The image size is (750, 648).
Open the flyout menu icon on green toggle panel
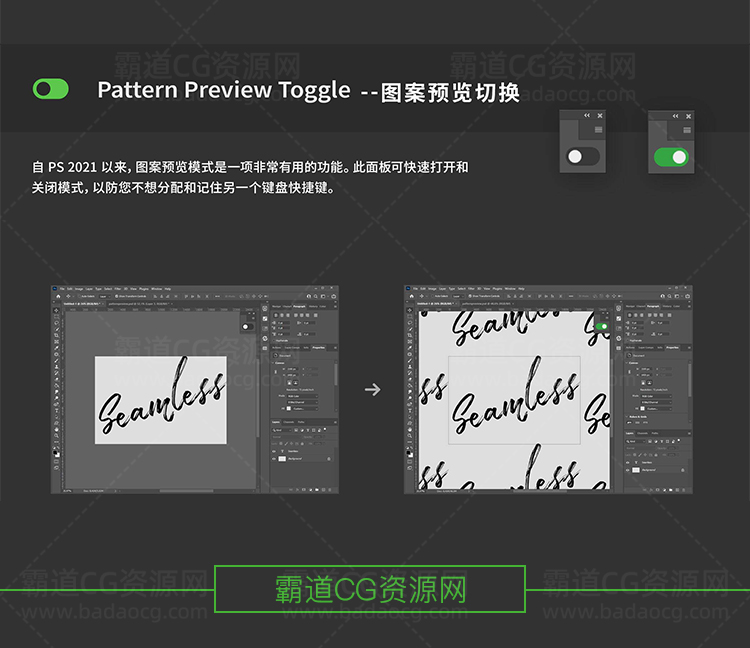[688, 130]
